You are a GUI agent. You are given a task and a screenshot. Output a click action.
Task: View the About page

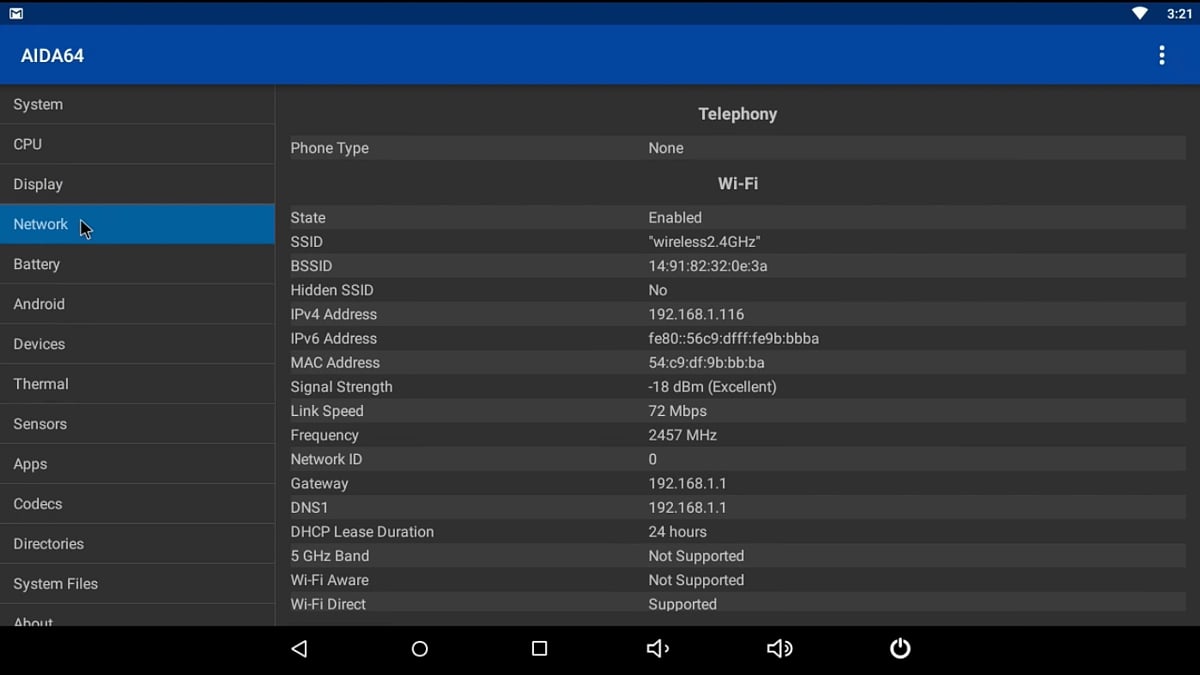tap(32, 620)
